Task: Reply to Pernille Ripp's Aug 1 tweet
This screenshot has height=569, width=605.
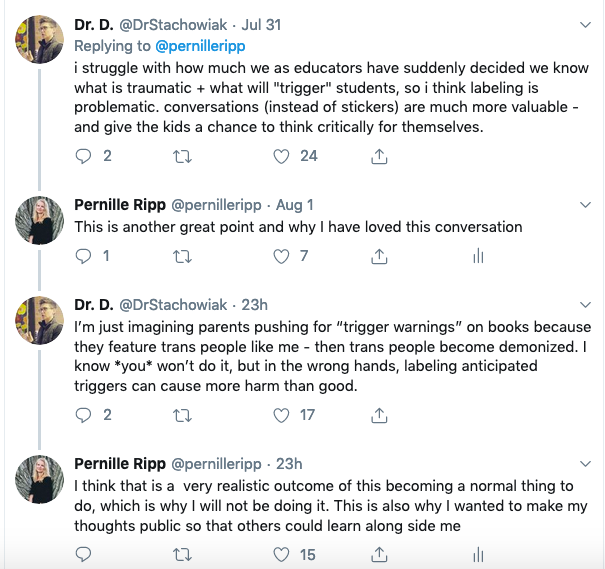Action: (x=84, y=256)
